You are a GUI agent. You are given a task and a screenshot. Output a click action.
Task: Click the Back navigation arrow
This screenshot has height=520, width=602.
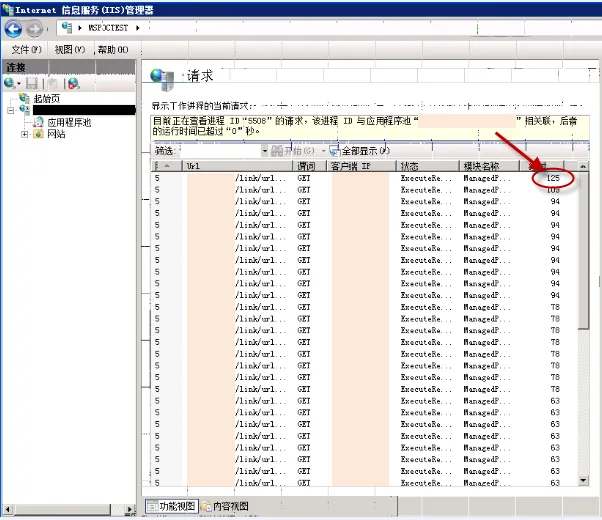coord(13,29)
